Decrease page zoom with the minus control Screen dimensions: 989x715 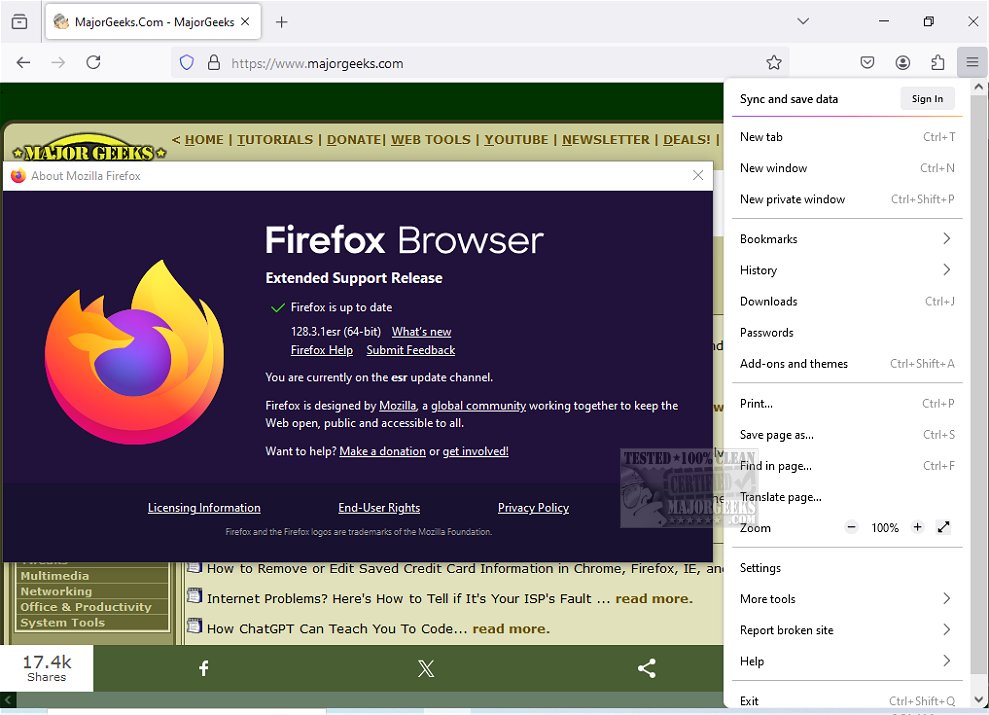tap(851, 528)
